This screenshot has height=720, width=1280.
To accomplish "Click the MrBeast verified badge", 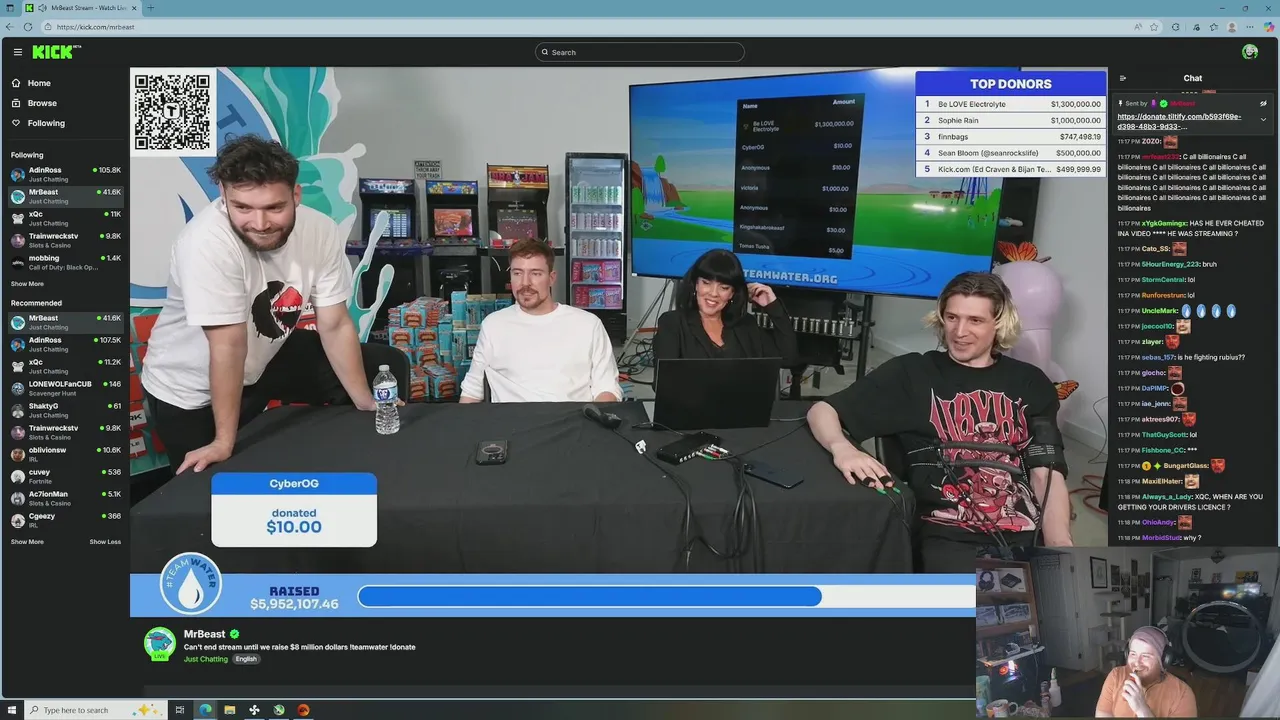I will 235,634.
